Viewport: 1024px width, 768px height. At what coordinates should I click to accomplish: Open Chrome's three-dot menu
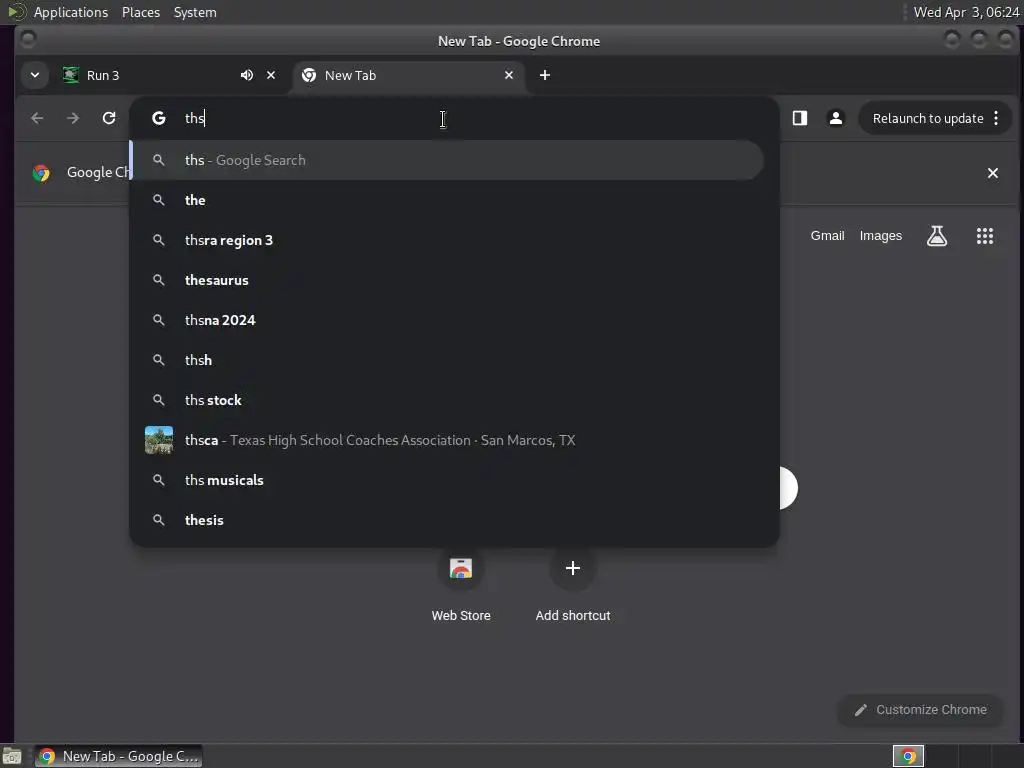point(996,118)
